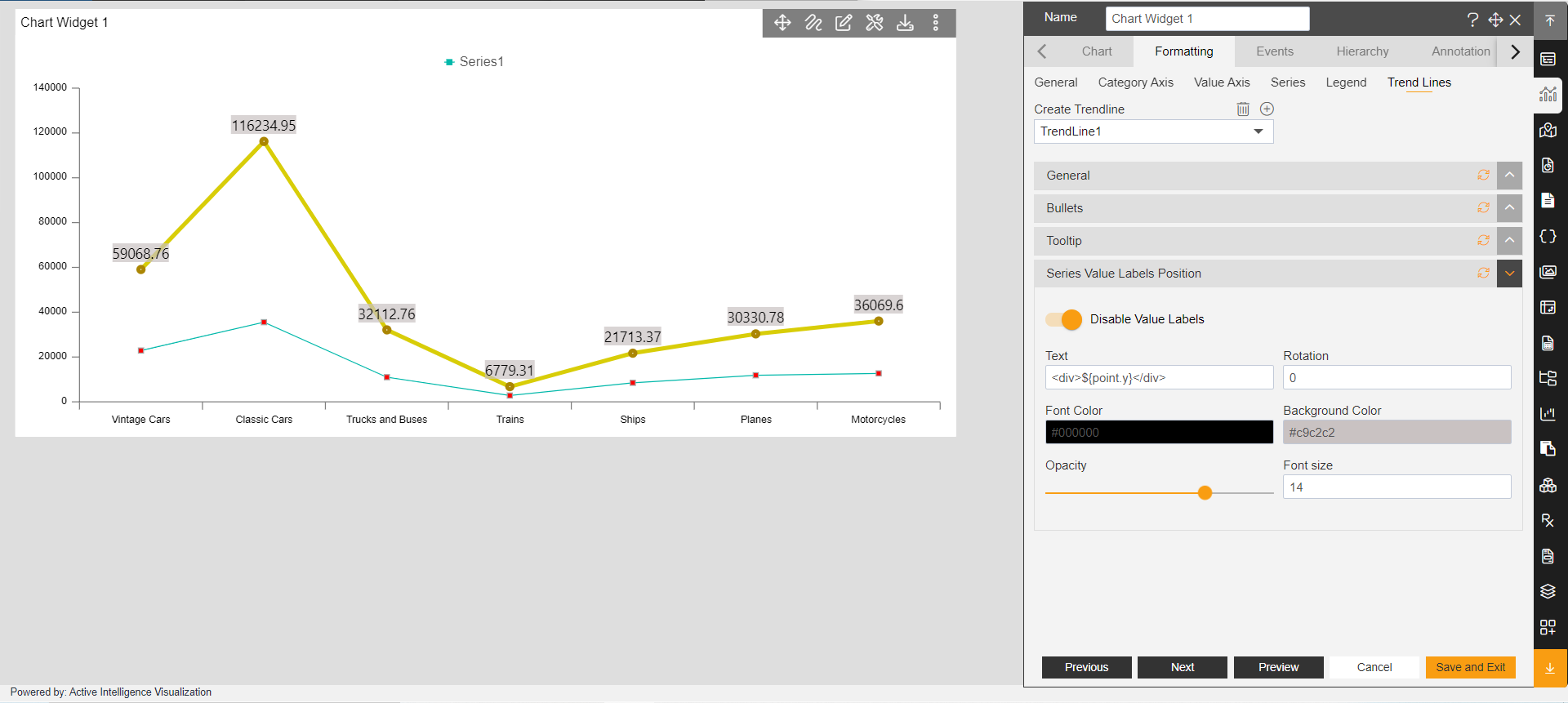Click the tools wrench icon in chart toolbar
Screen dimensions: 1568x703
875,23
